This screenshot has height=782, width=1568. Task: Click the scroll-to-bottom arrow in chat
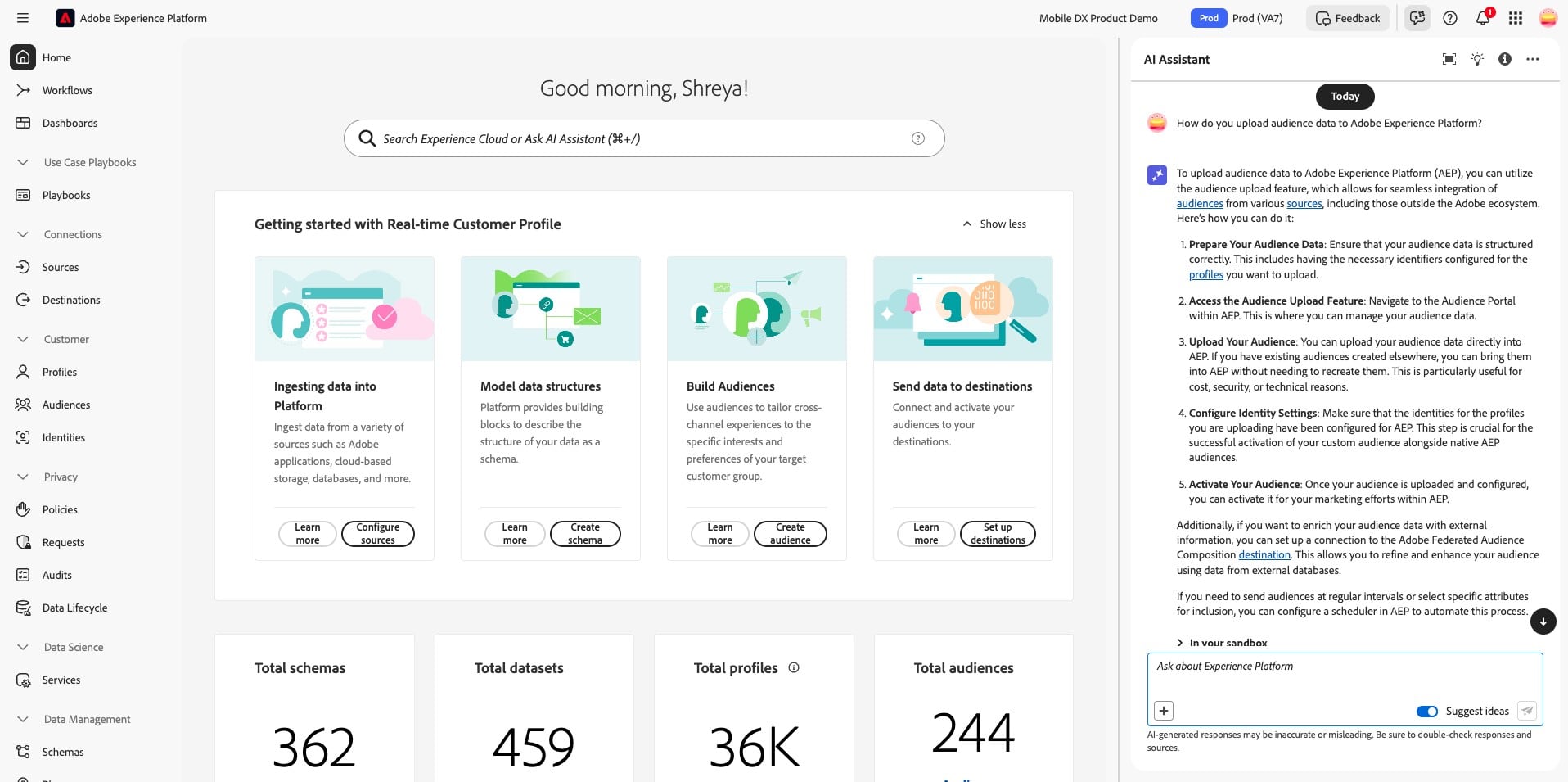tap(1543, 622)
